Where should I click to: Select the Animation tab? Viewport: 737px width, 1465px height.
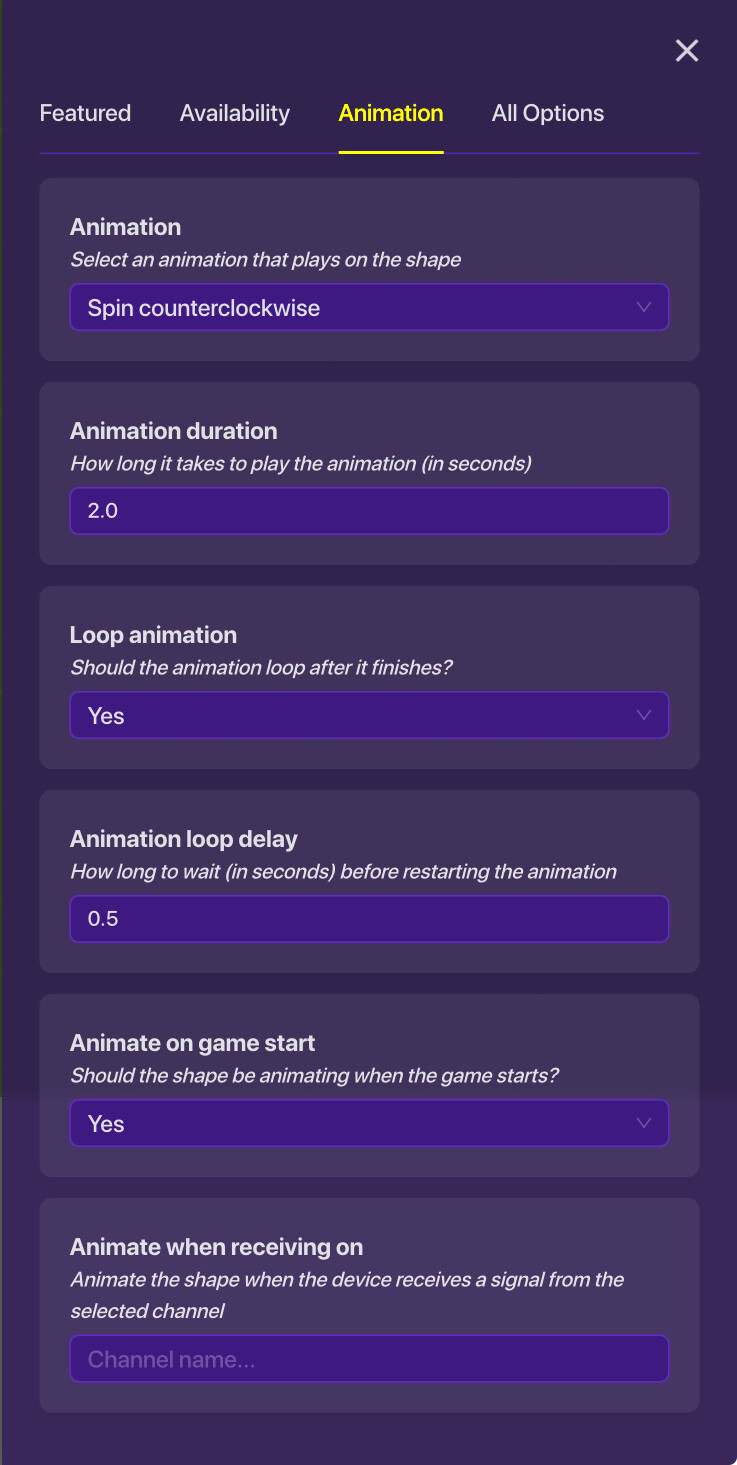[391, 113]
